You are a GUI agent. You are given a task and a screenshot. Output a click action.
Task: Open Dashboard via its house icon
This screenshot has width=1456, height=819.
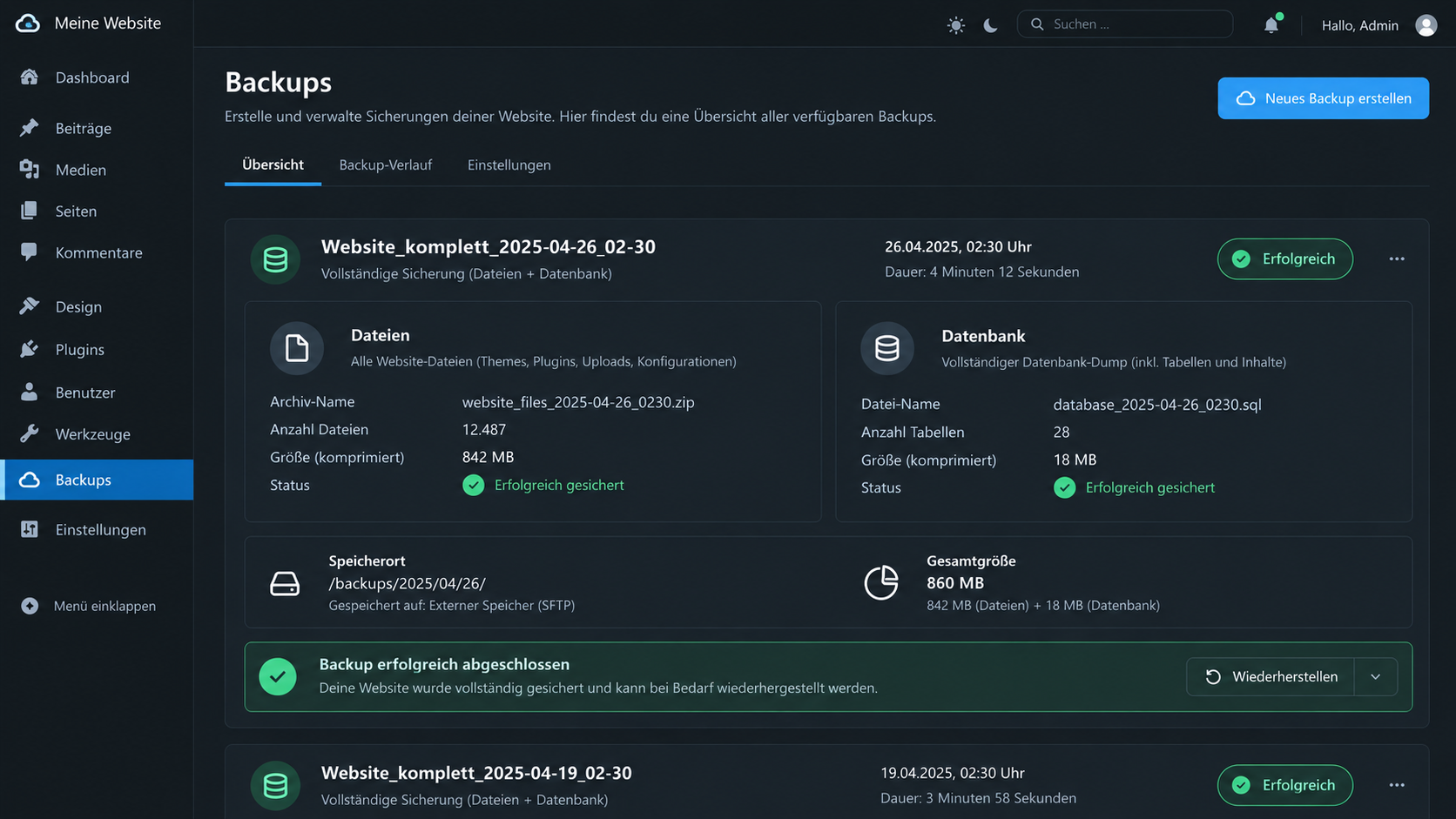click(30, 77)
